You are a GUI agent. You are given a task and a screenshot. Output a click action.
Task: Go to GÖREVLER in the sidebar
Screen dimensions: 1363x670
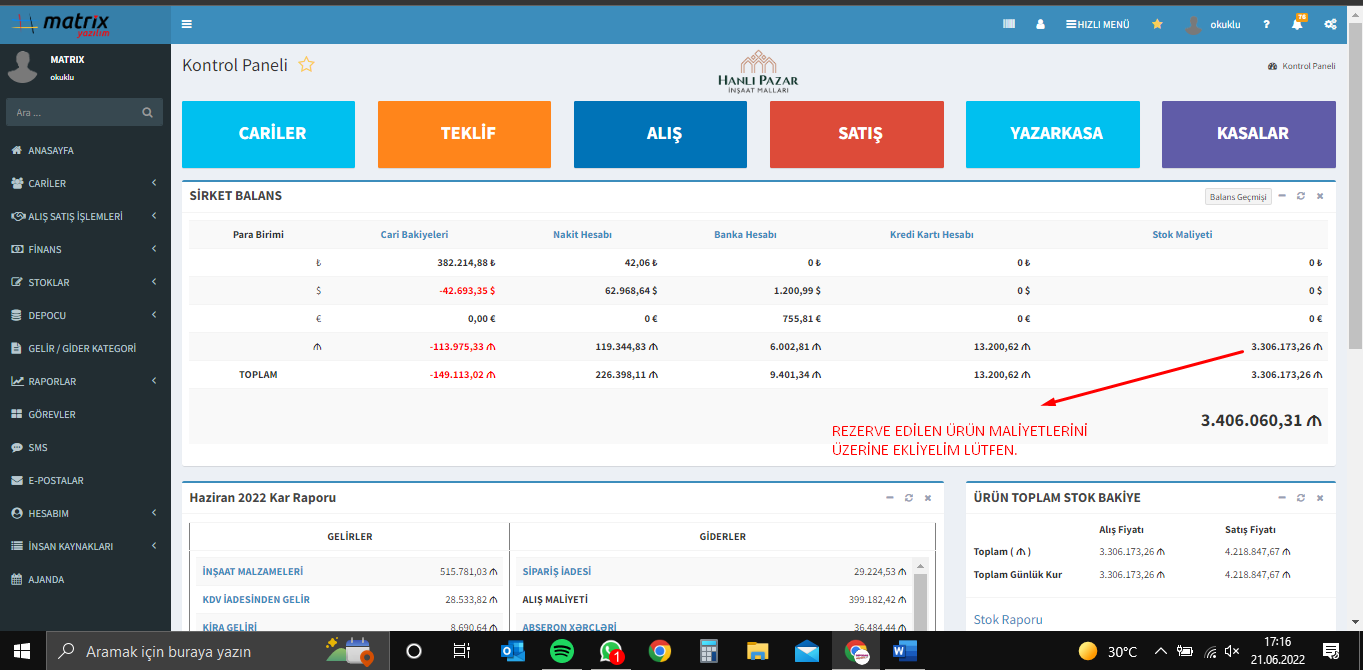(52, 415)
